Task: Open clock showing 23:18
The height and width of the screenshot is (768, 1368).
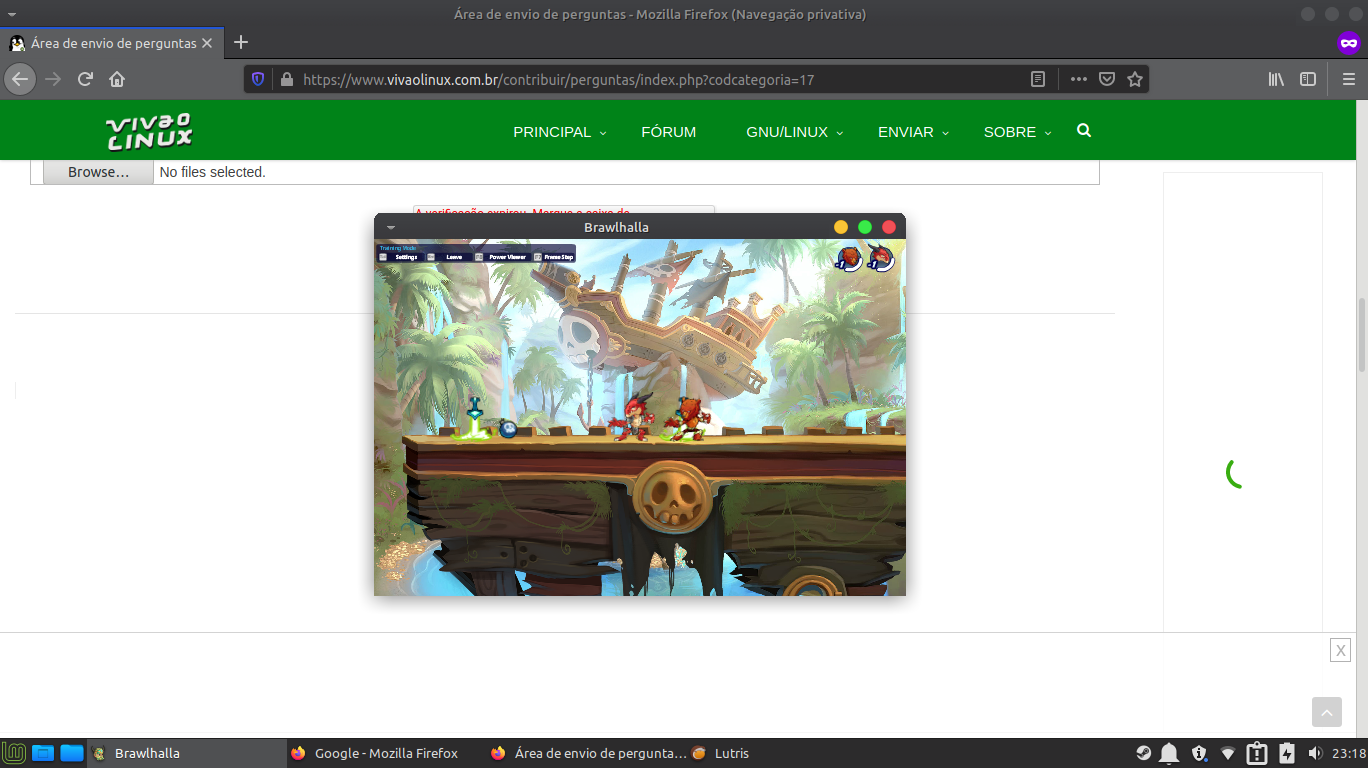Action: point(1349,753)
